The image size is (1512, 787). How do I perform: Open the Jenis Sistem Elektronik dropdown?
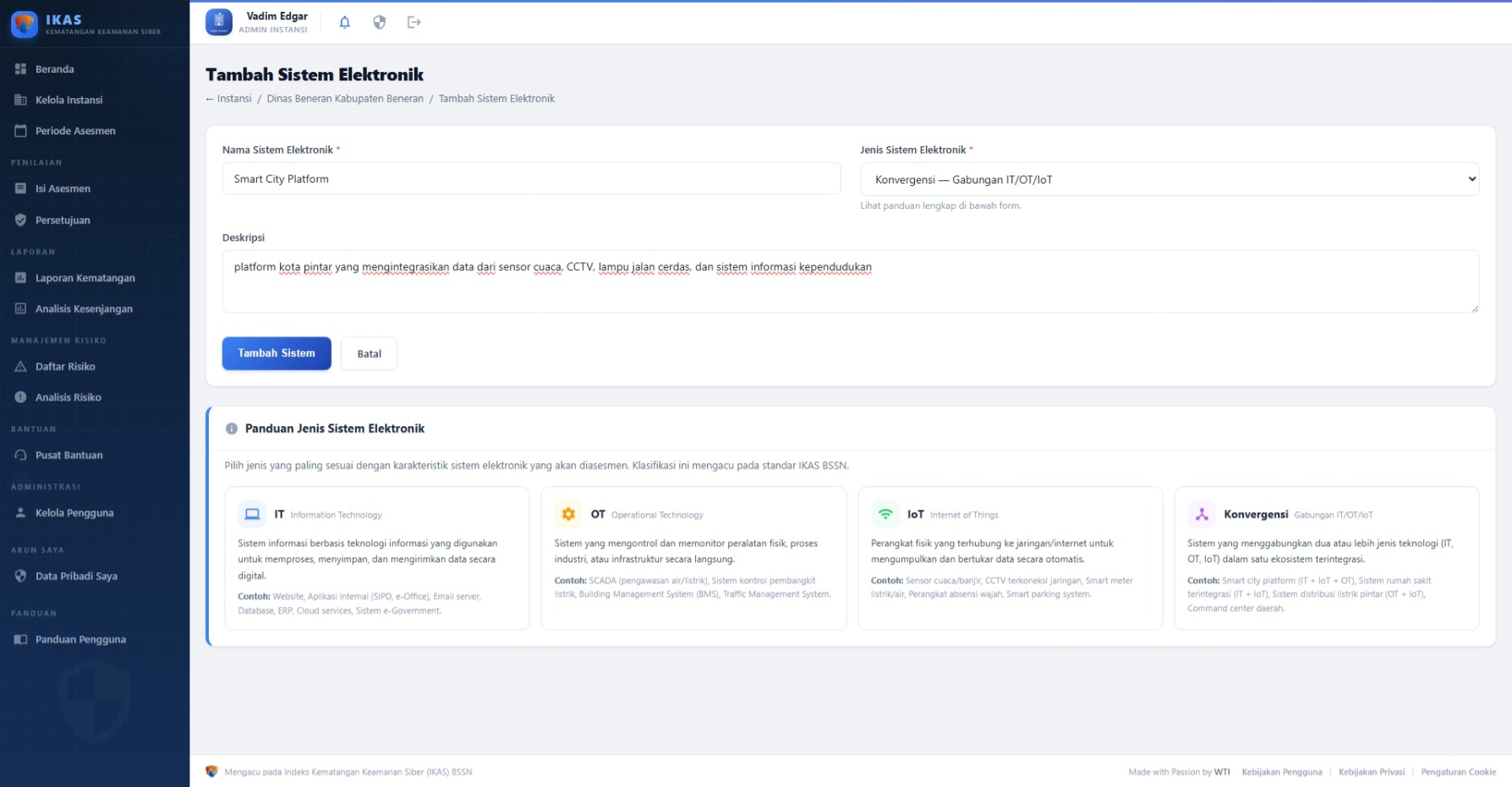tap(1169, 179)
